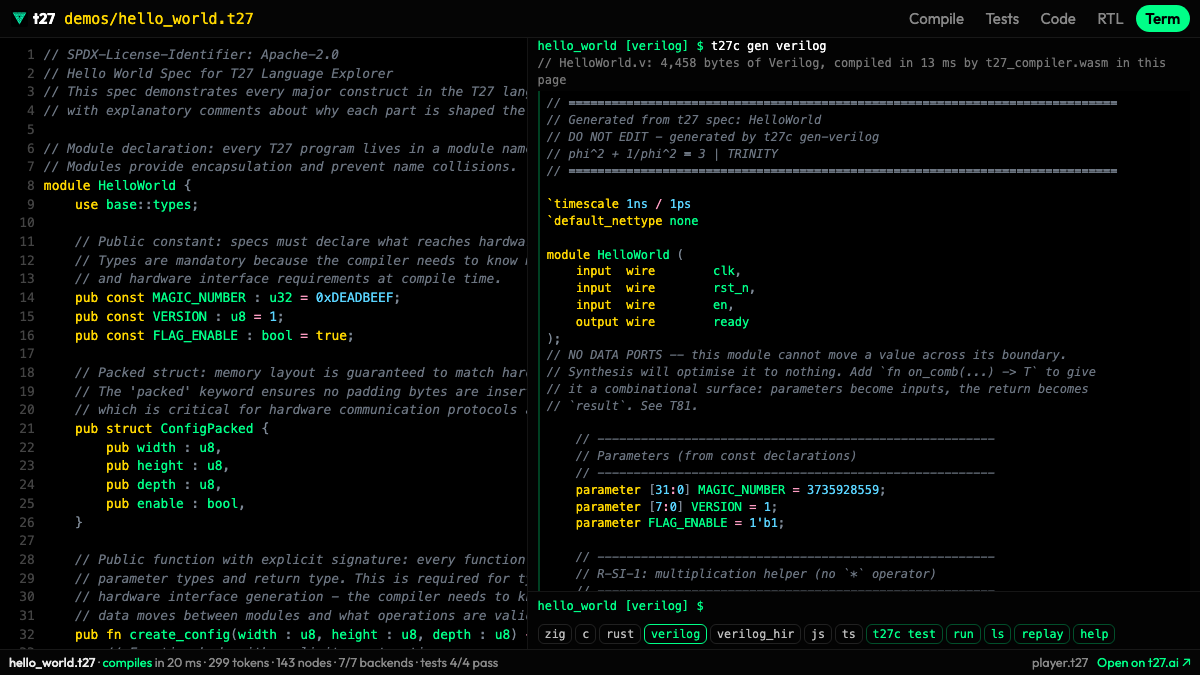1200x675 pixels.
Task: Click the t27 brand name text
Action: (x=44, y=19)
